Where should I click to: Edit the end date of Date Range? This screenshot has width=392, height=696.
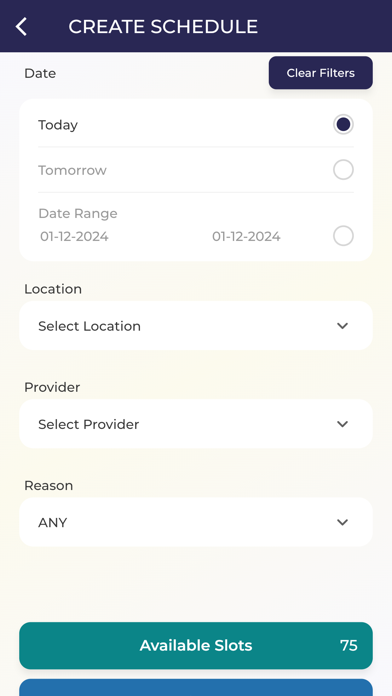246,236
